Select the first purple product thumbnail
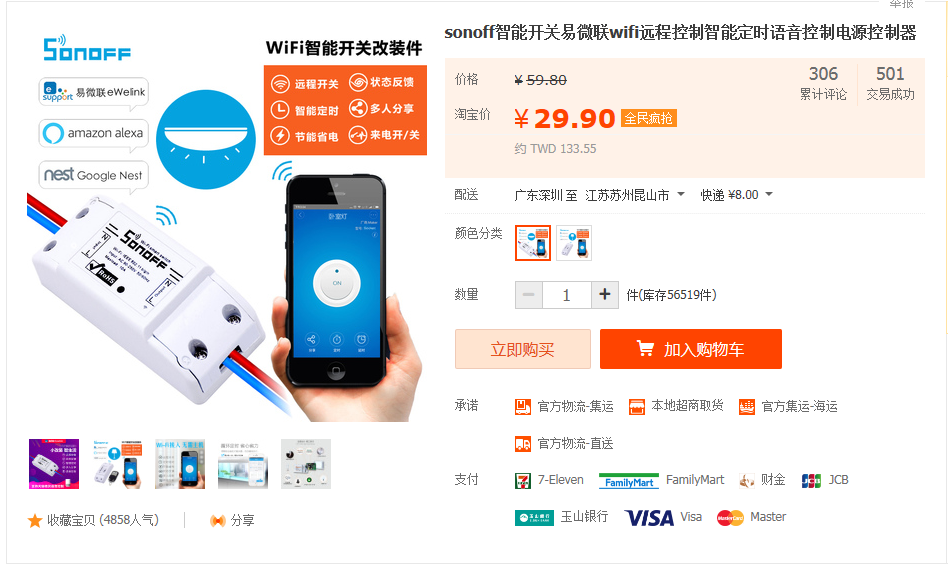Image resolution: width=948 pixels, height=567 pixels. (54, 464)
